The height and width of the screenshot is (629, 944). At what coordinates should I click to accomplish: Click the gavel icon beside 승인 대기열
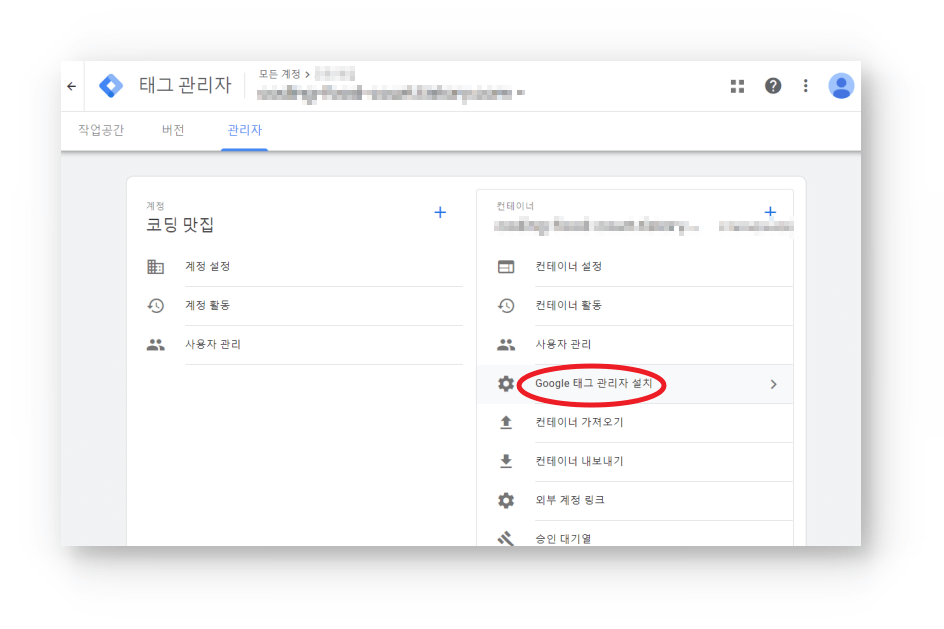pos(506,538)
